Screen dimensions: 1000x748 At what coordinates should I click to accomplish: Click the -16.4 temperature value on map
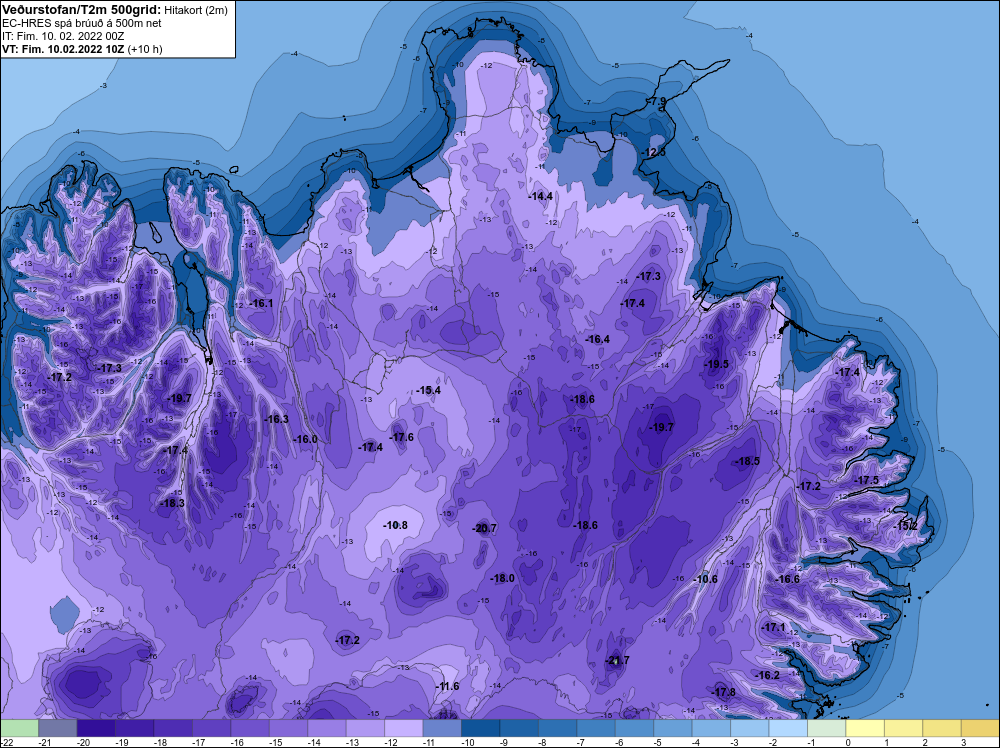pos(597,339)
